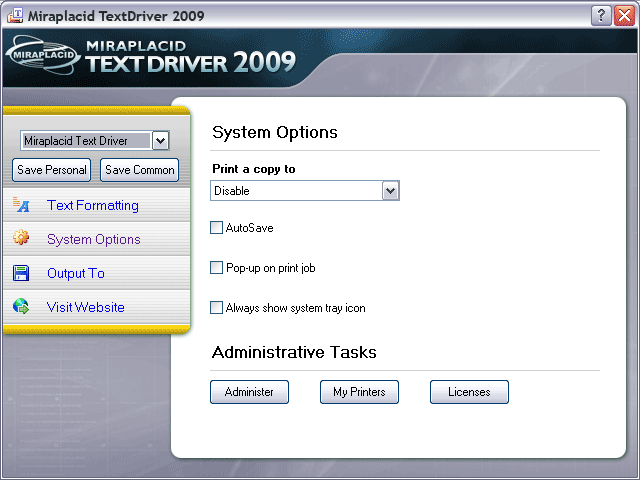Image resolution: width=640 pixels, height=480 pixels.
Task: Click the System Options gear icon
Action: coord(21,237)
